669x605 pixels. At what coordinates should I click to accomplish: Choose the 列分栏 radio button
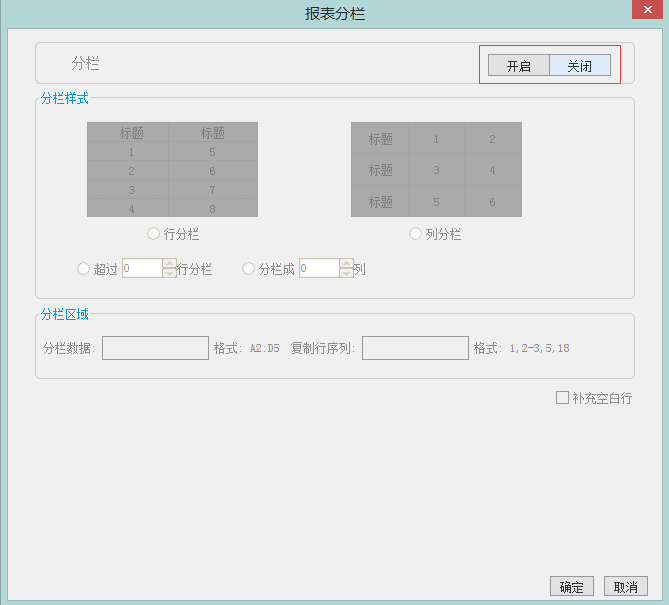click(415, 234)
